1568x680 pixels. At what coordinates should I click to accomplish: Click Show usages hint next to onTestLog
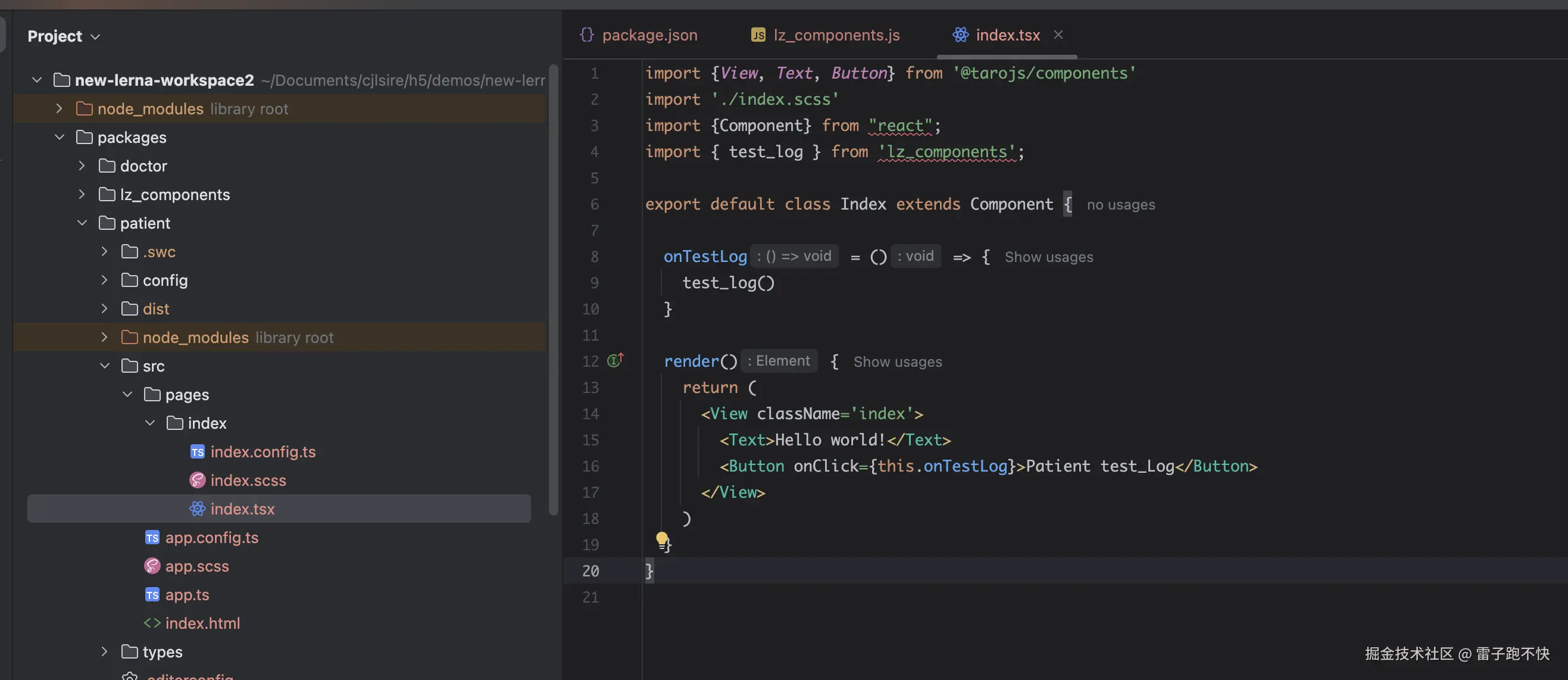click(x=1048, y=257)
